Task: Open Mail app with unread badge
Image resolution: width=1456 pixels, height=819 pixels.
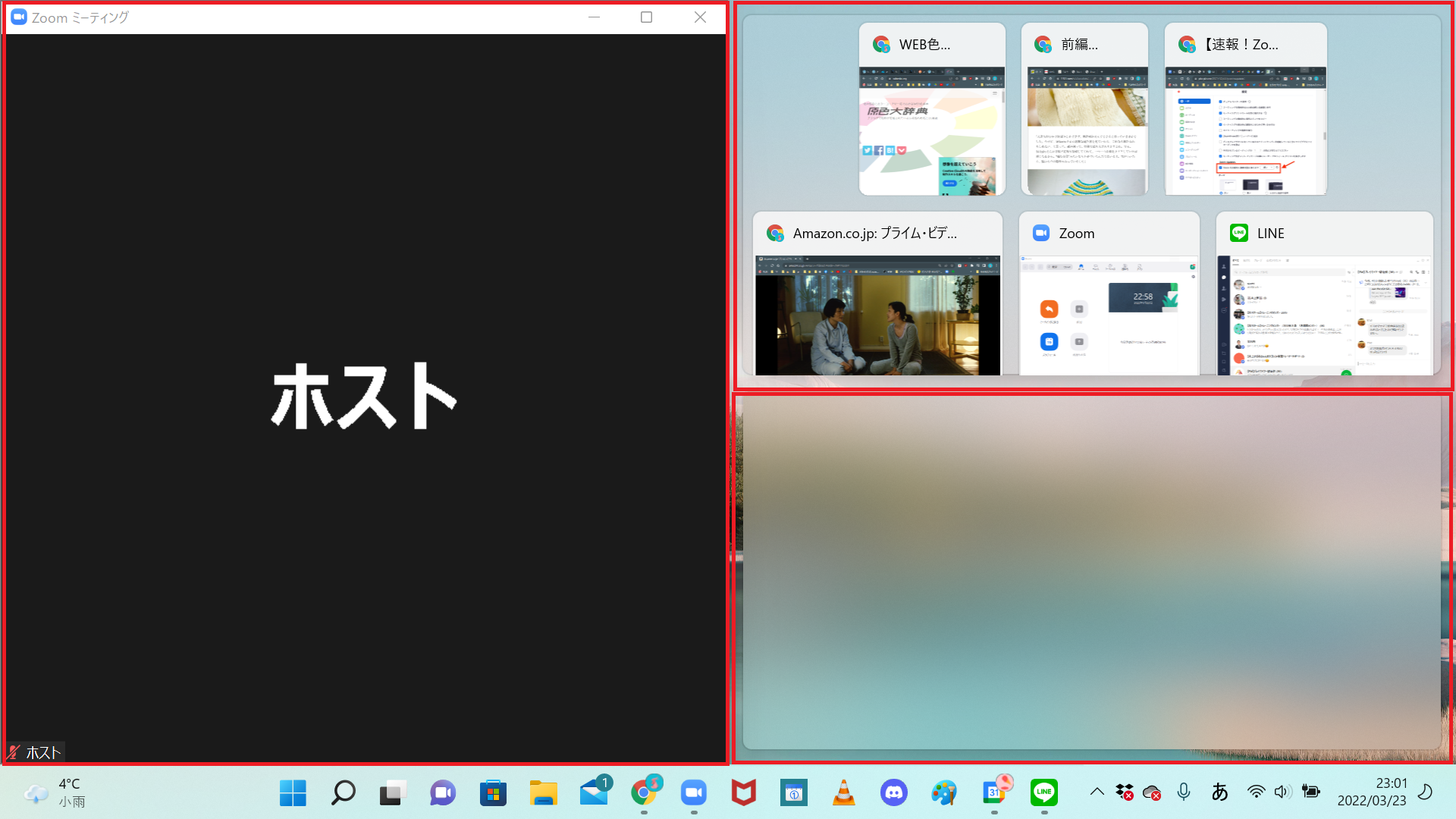Action: point(594,793)
